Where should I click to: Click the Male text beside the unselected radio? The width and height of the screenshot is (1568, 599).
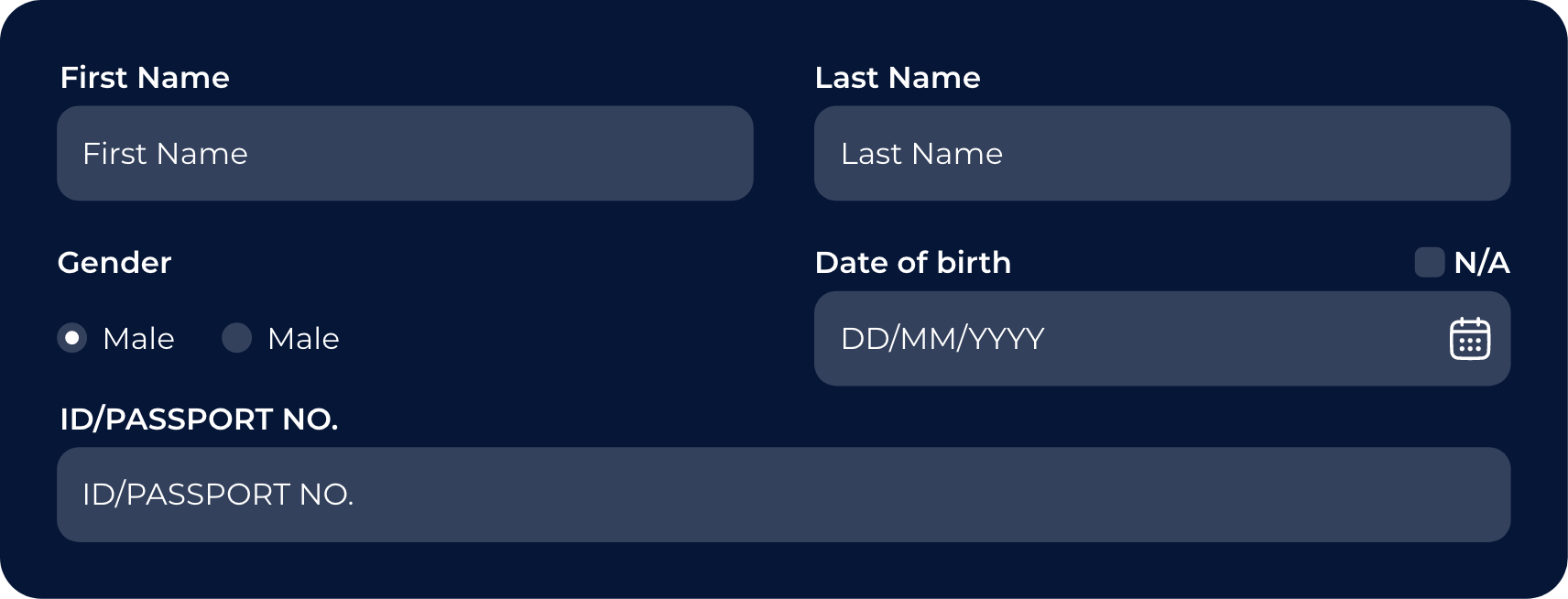click(x=303, y=339)
